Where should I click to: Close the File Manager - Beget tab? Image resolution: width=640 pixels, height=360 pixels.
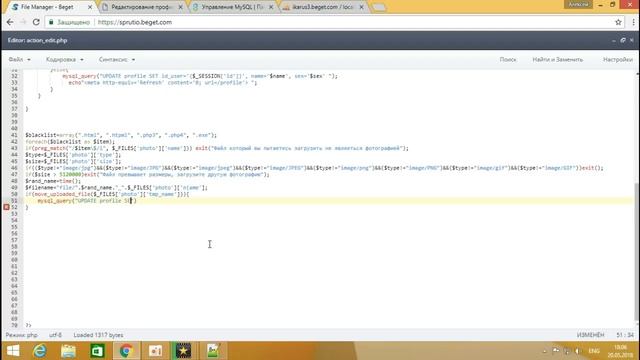(x=90, y=7)
